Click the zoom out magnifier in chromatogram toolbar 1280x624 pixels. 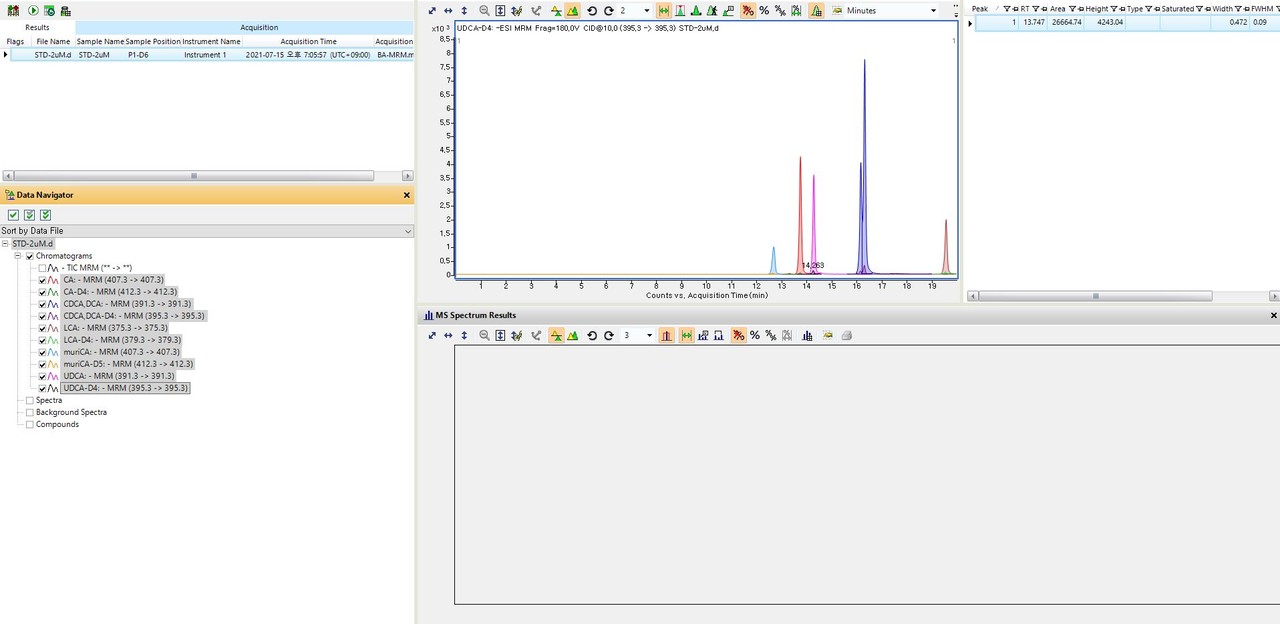484,10
